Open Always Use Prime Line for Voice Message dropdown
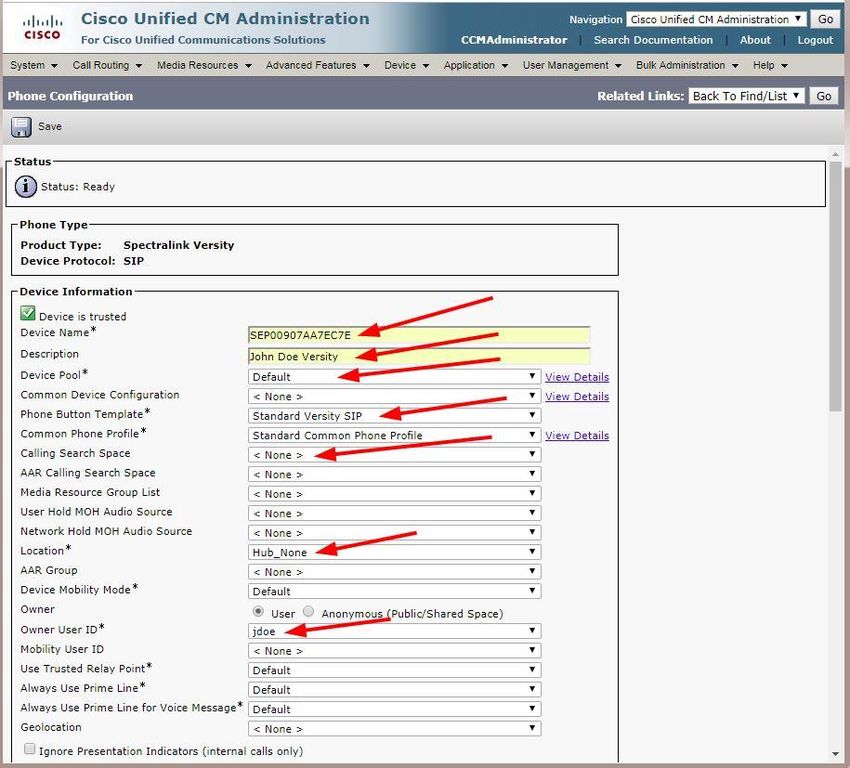 (x=394, y=709)
